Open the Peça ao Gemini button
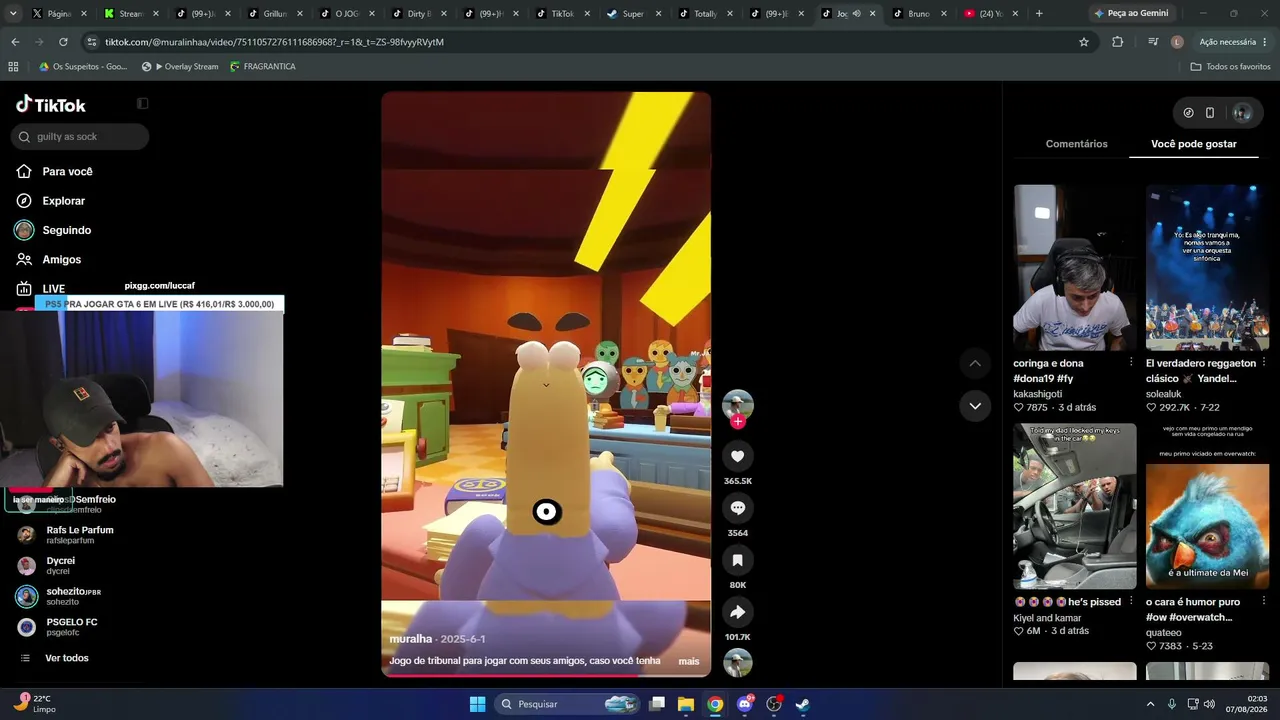Screen dimensions: 1280x720 (x=1130, y=14)
